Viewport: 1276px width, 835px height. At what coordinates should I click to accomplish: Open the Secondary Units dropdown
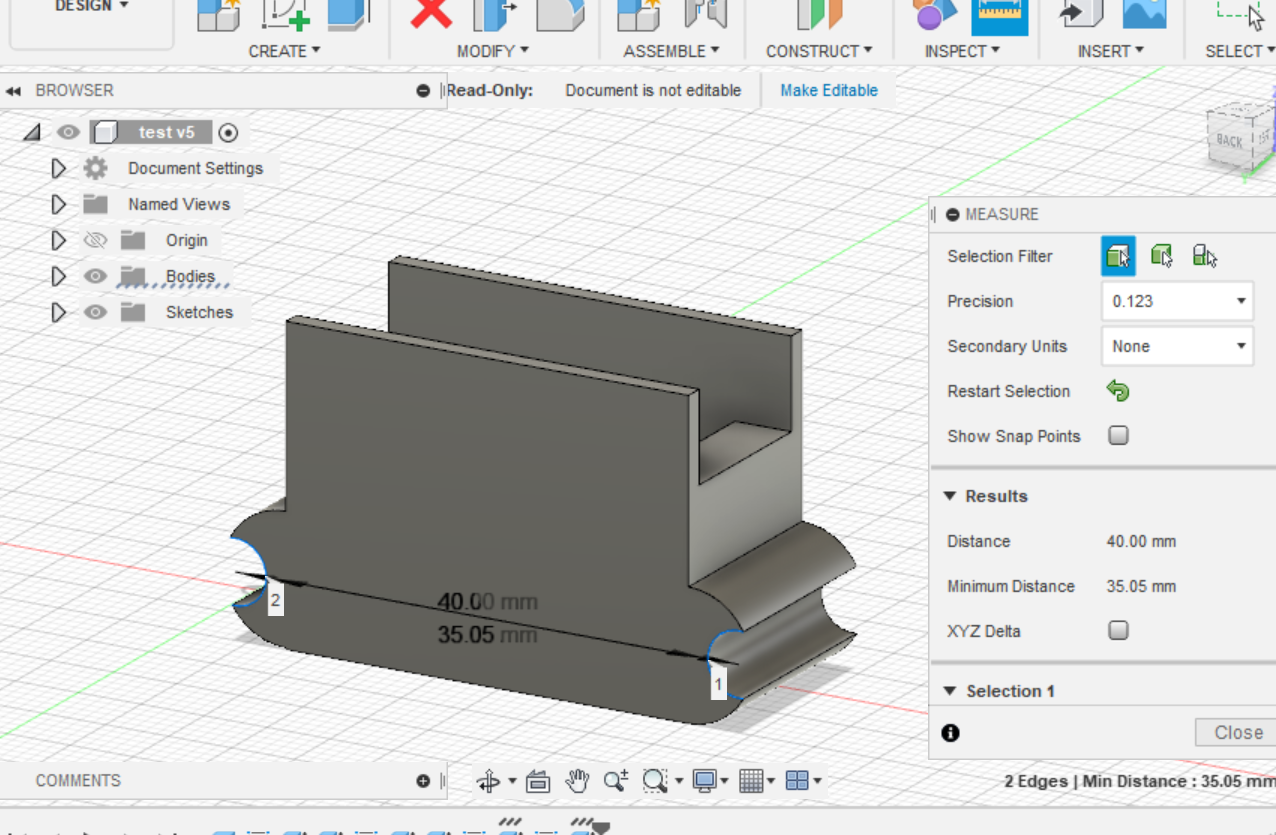[1177, 346]
